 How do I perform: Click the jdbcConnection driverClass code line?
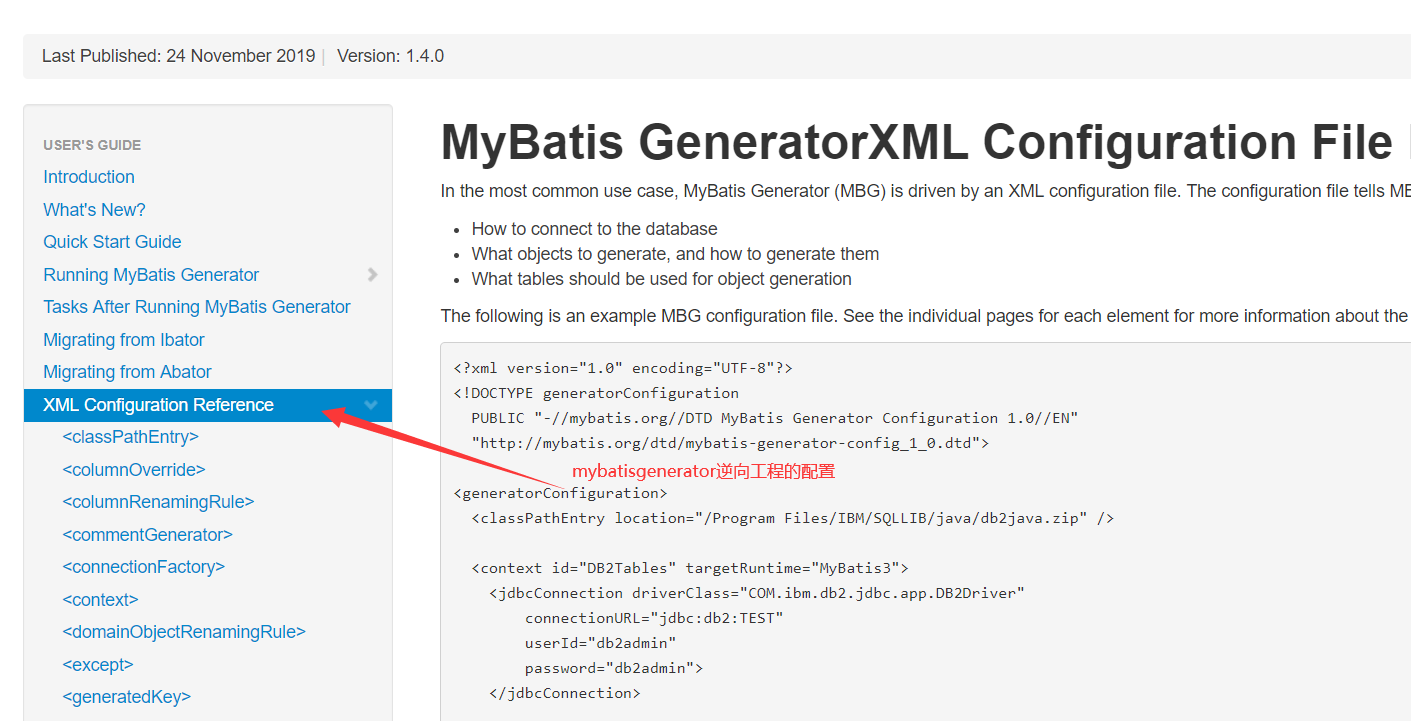(x=757, y=593)
